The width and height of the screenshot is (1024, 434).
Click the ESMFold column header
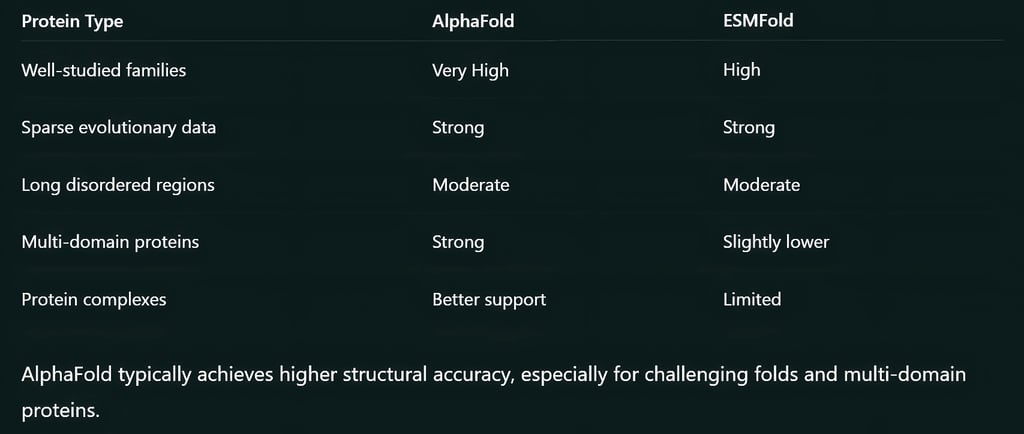click(x=758, y=21)
